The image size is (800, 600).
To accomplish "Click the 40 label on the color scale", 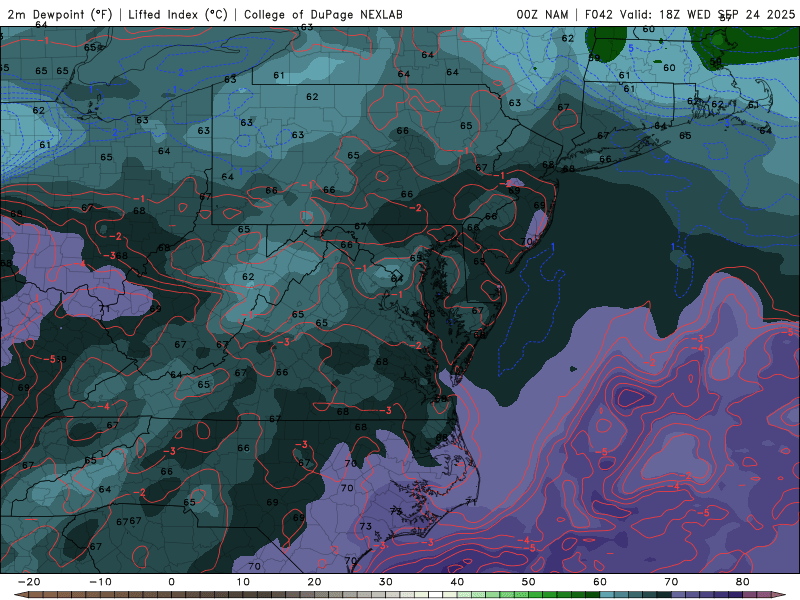I will (457, 582).
